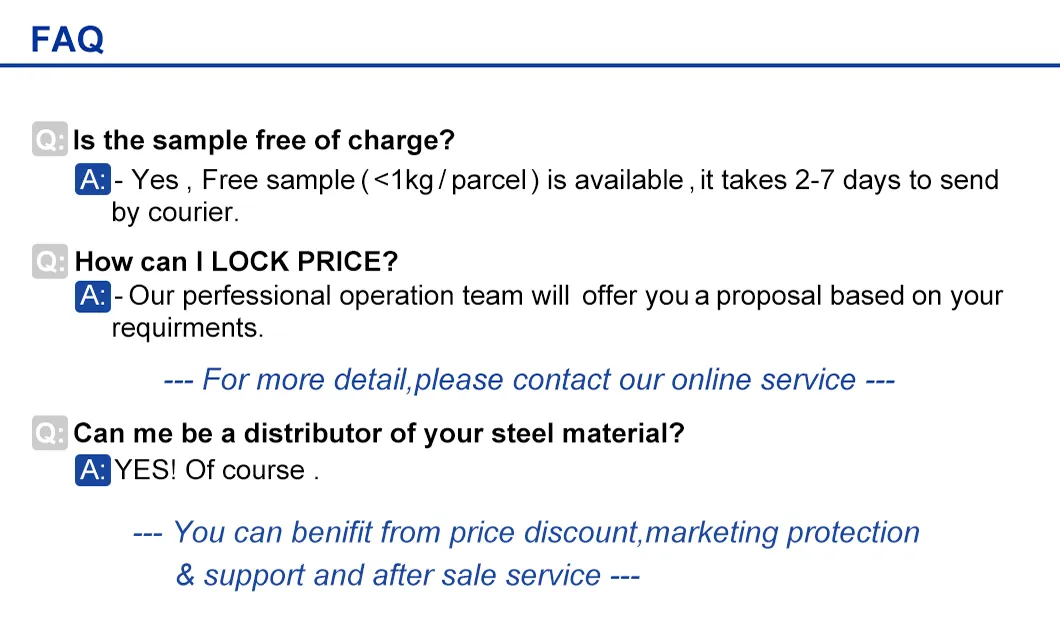
Task: Click the "by courier." answer line
Action: (x=175, y=212)
